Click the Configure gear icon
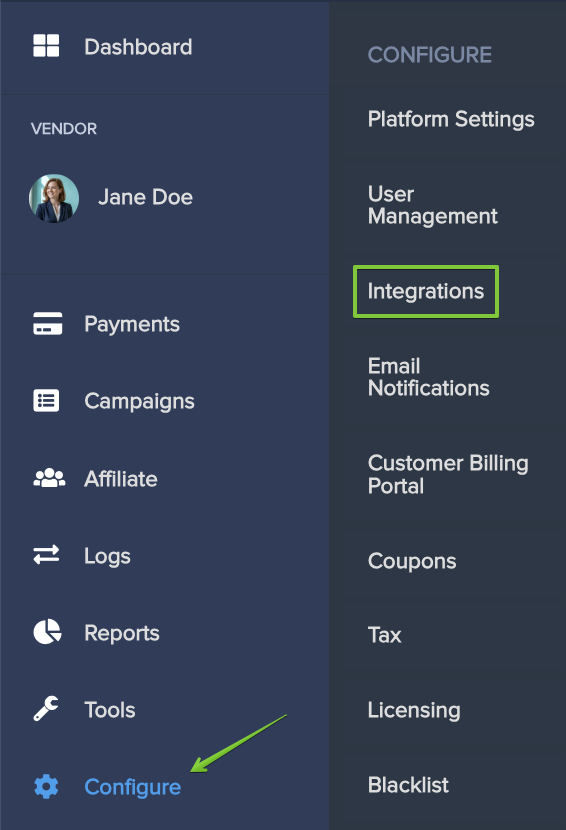566x830 pixels. [x=46, y=787]
